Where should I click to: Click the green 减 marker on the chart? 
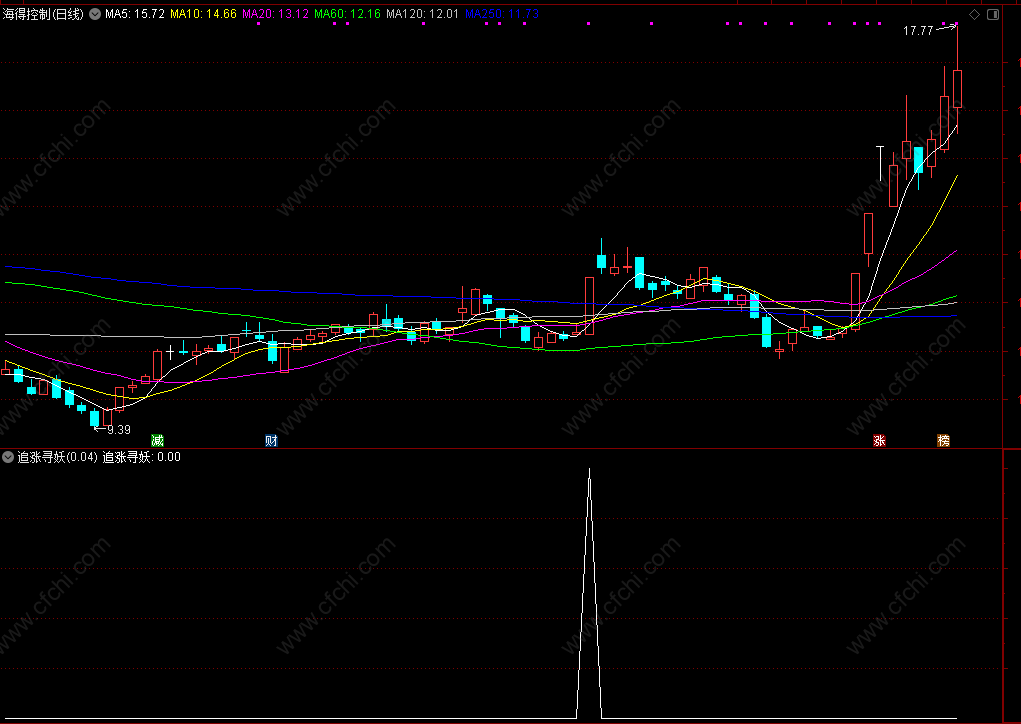pyautogui.click(x=157, y=441)
